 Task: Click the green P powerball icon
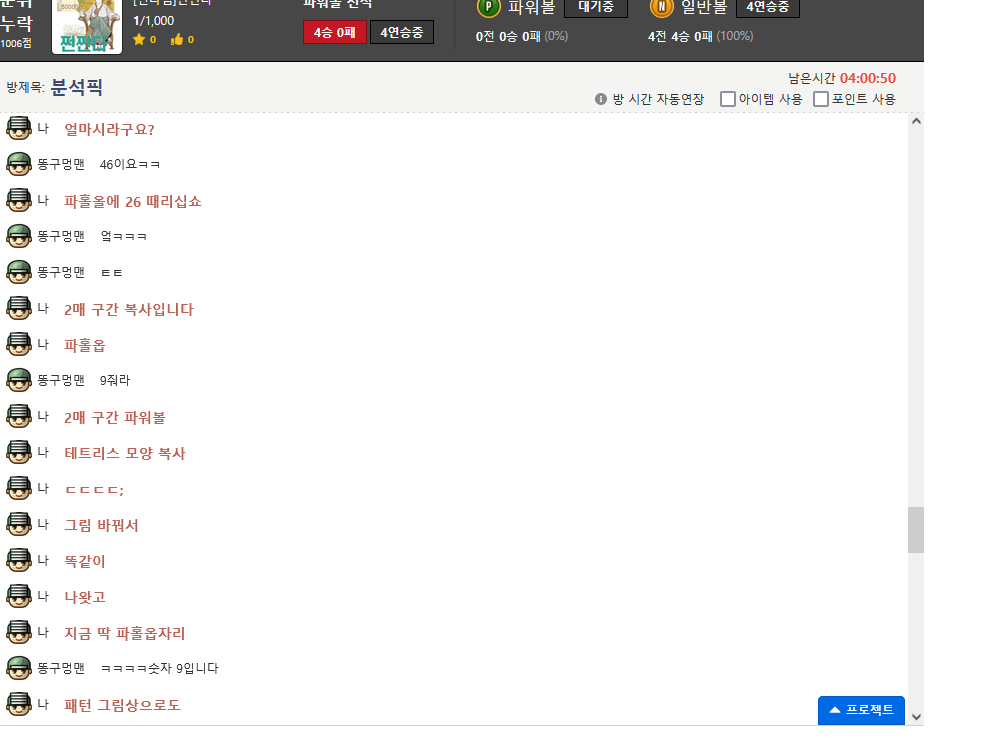489,8
